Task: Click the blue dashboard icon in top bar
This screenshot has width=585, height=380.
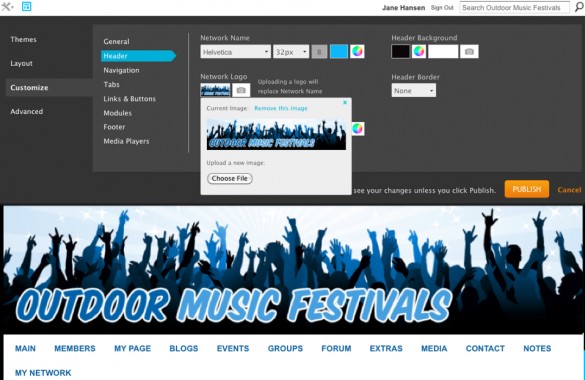Action: [x=26, y=6]
